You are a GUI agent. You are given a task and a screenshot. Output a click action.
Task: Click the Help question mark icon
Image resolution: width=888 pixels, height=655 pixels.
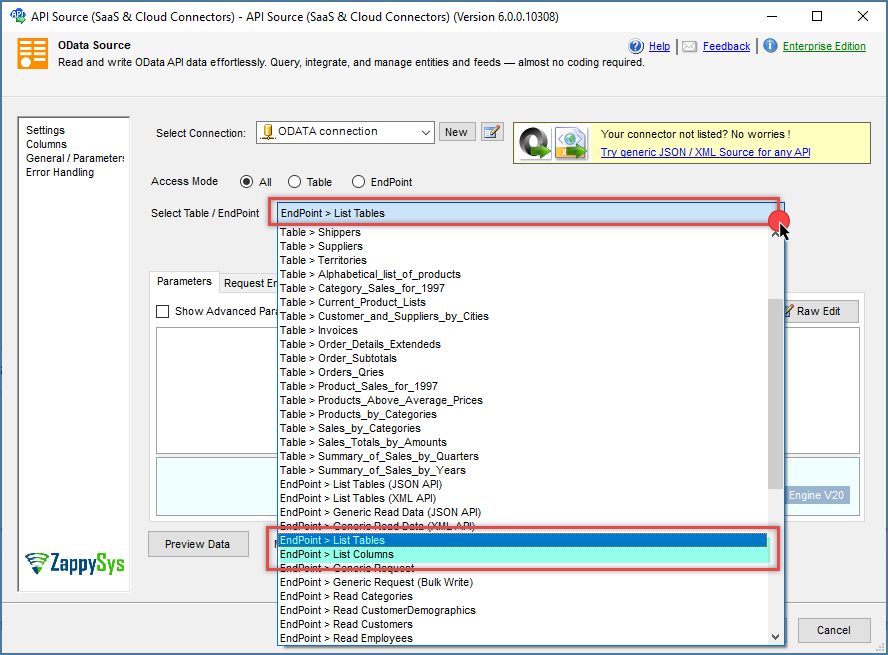click(636, 46)
